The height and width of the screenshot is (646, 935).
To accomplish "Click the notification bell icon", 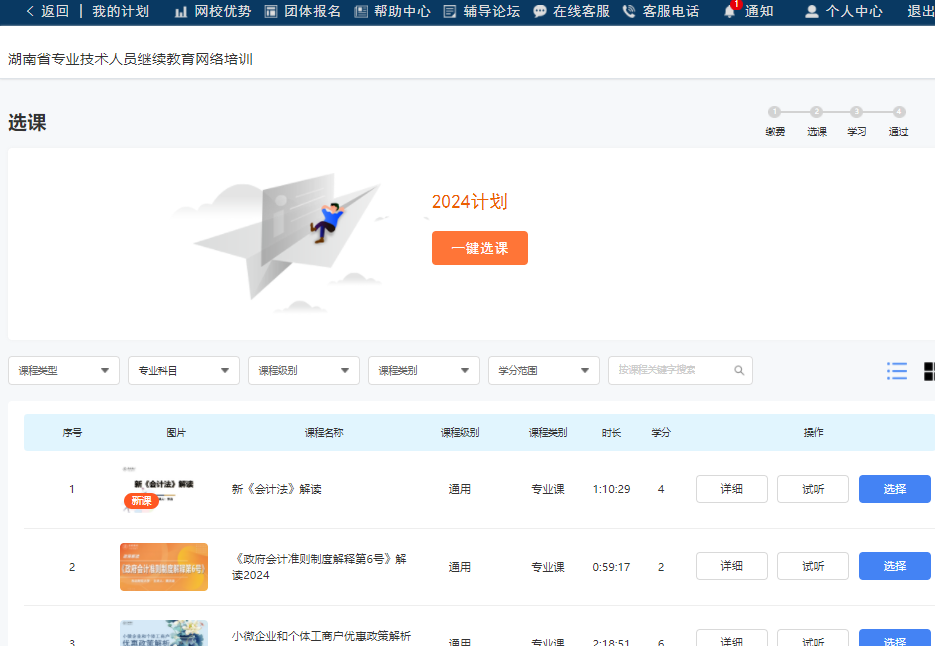I will [x=730, y=12].
